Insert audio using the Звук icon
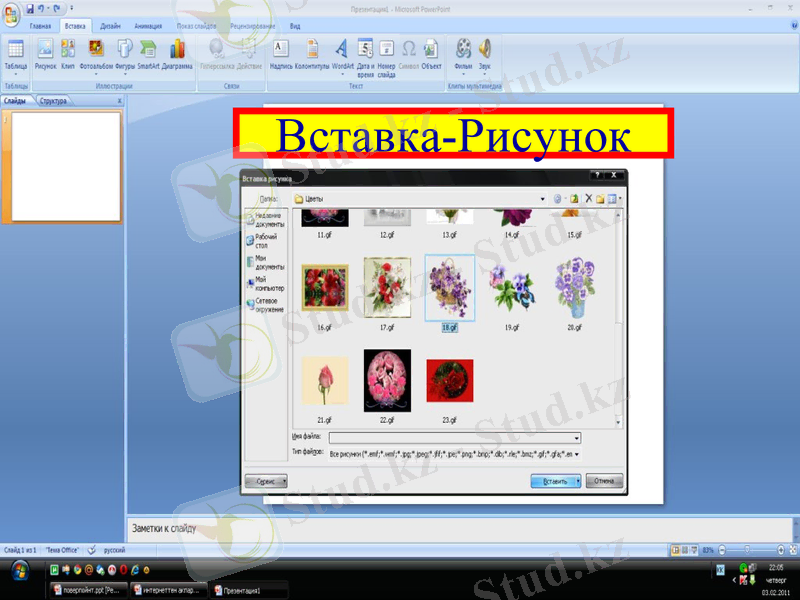 coord(484,50)
